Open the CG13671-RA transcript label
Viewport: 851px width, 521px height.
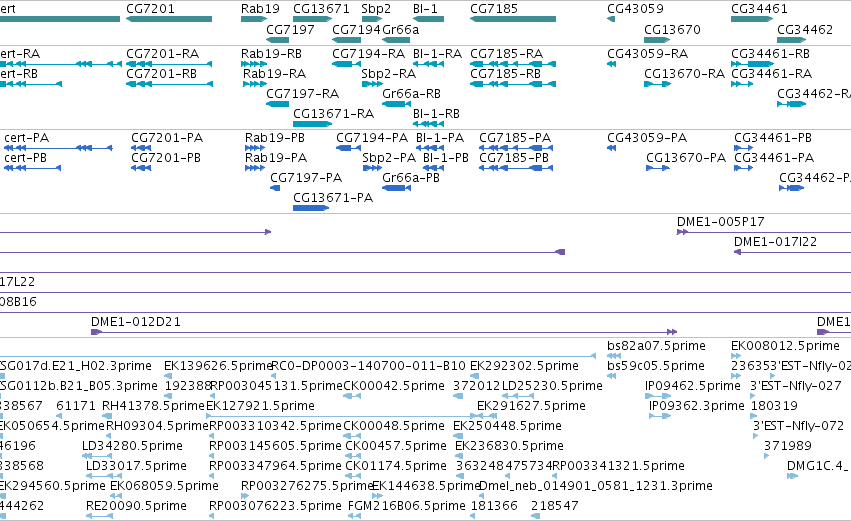(x=333, y=113)
